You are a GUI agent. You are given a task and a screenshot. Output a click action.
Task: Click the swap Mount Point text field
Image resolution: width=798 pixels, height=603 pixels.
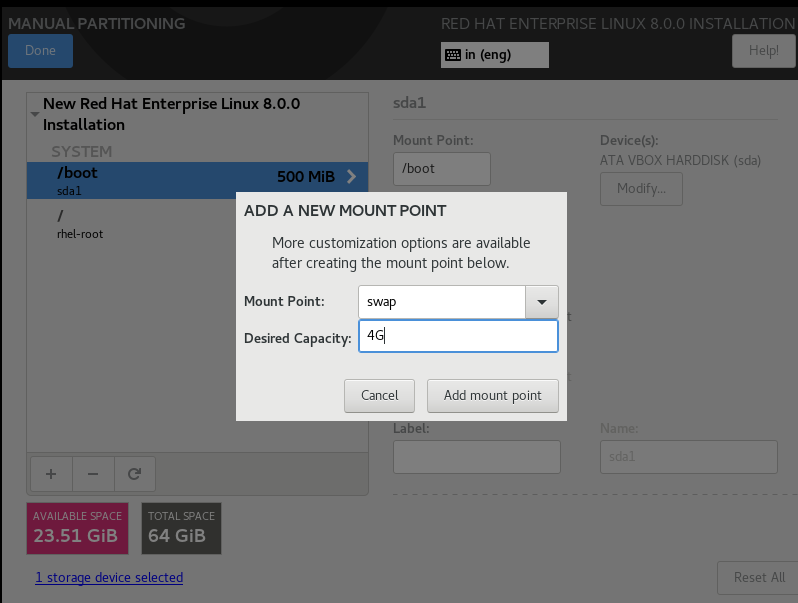click(x=442, y=302)
